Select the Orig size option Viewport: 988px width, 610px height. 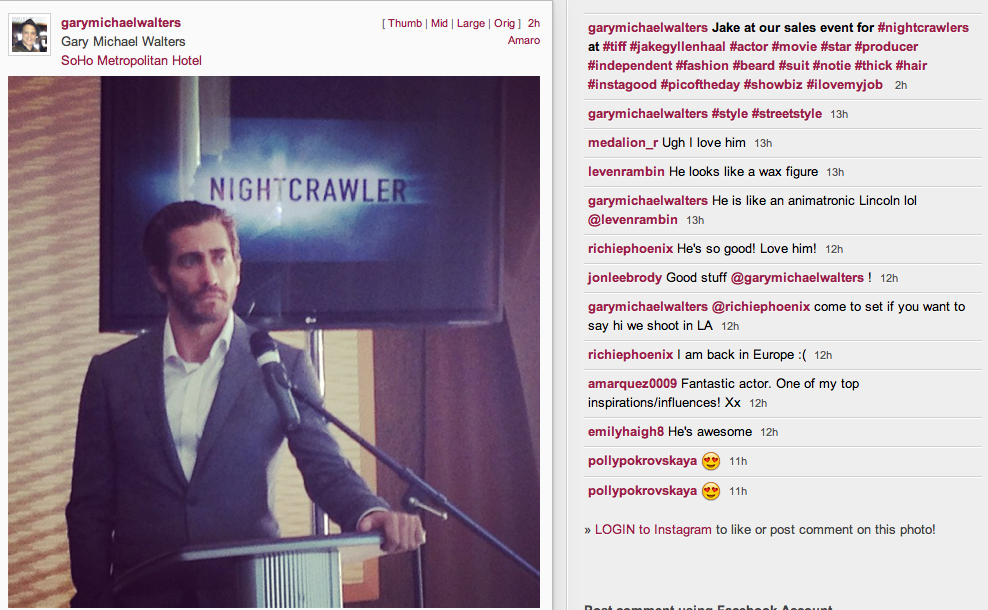point(504,23)
